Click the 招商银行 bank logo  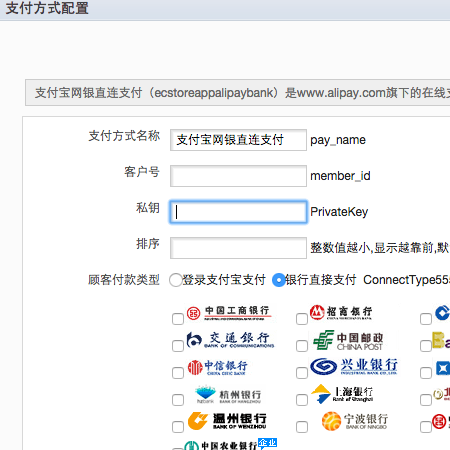341,313
